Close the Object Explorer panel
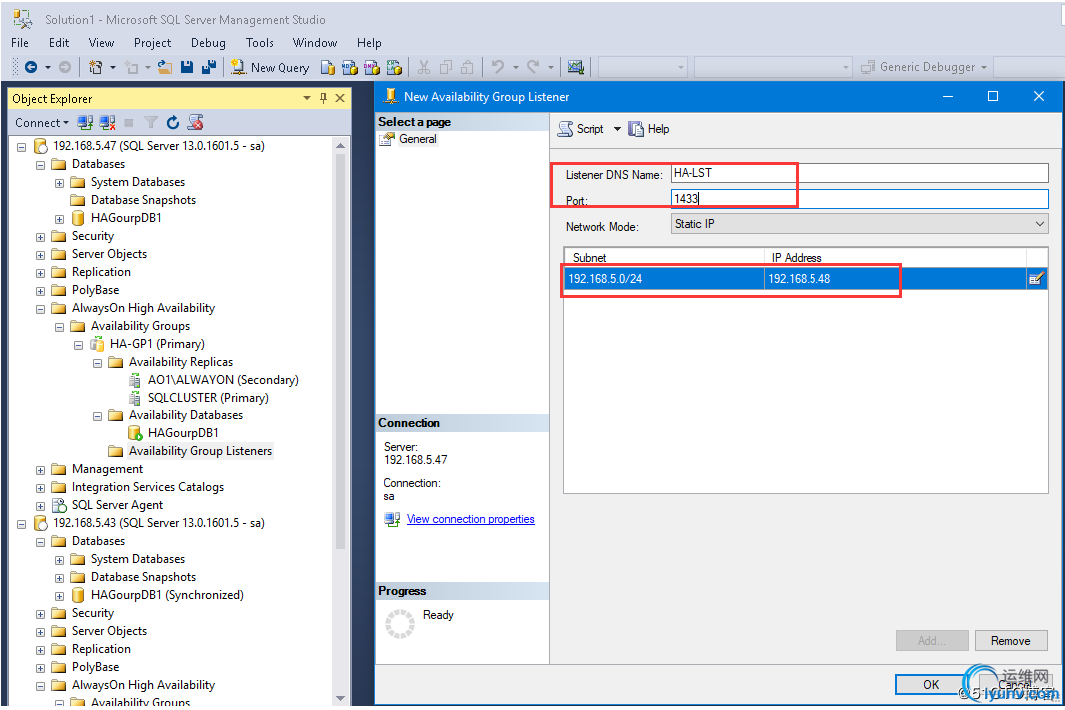 pos(340,99)
